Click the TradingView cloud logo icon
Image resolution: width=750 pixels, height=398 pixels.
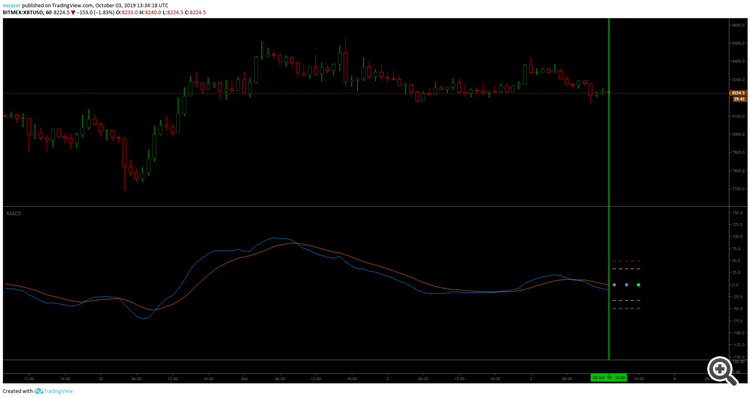(39, 391)
